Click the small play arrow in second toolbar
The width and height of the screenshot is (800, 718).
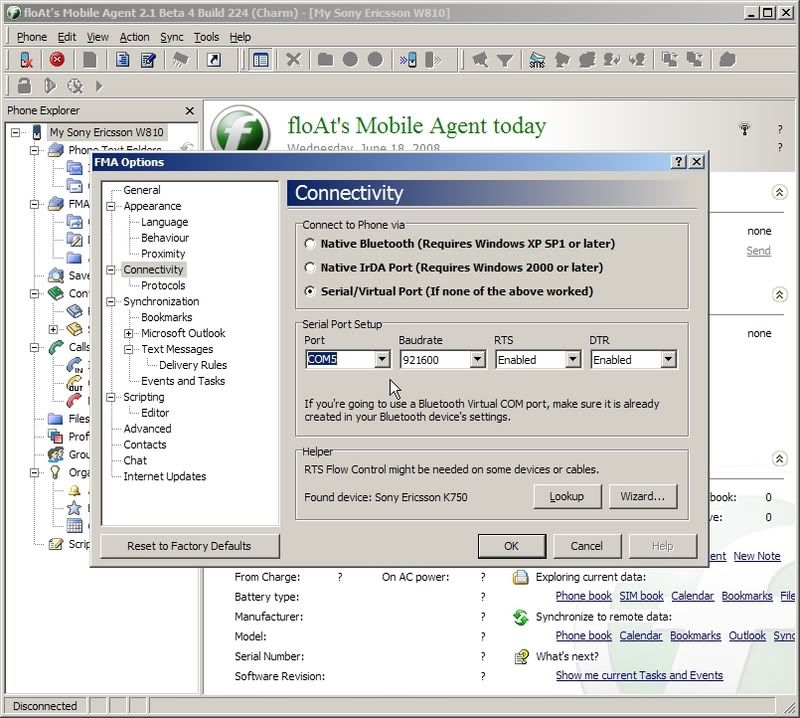[99, 86]
